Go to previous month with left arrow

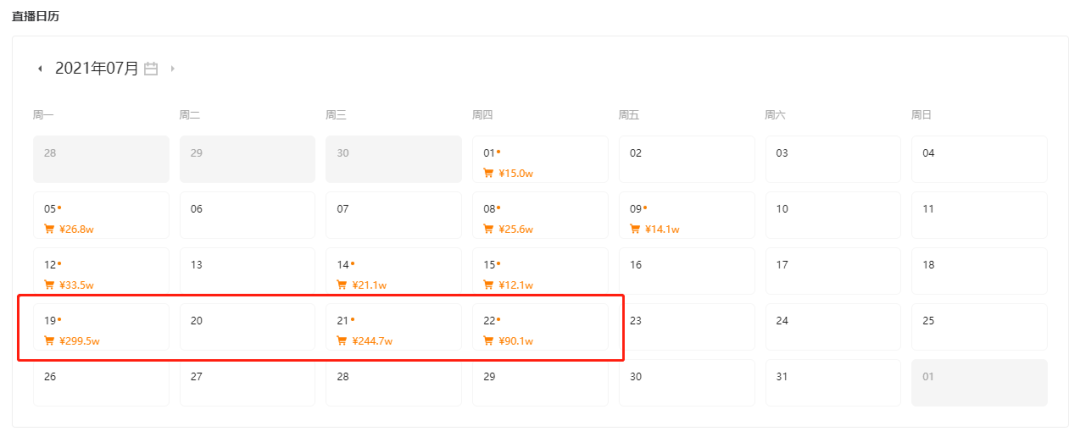point(40,69)
